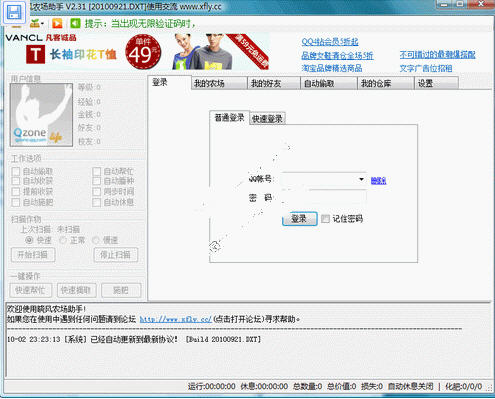The image size is (495, 399).
Task: Click the 金钱:0 user info text
Action: pyautogui.click(x=89, y=115)
